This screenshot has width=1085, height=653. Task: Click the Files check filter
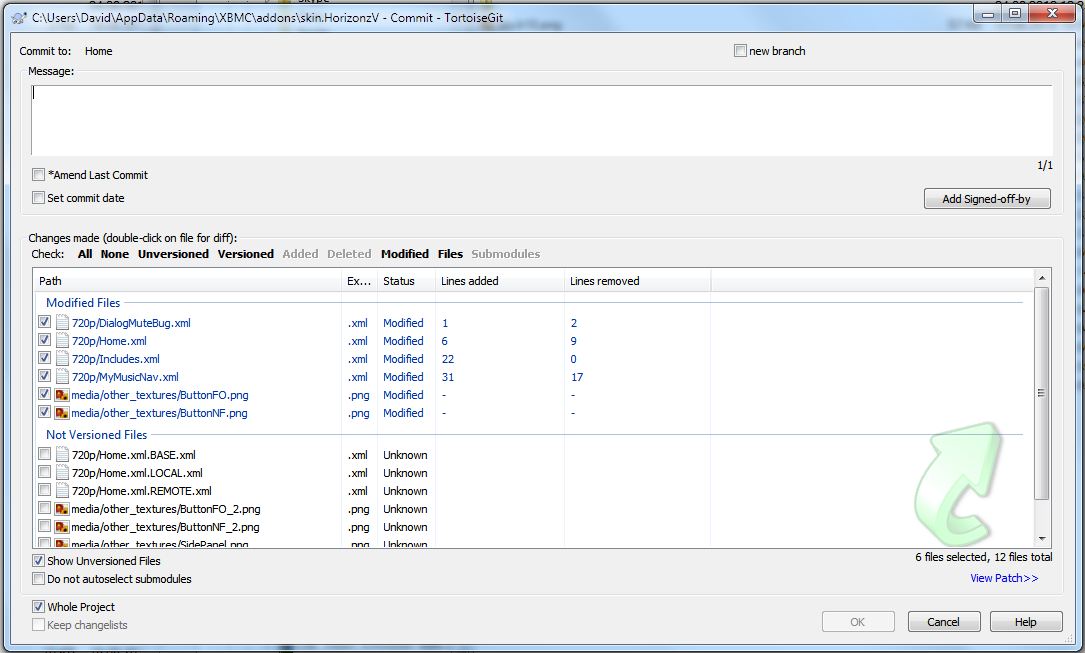[450, 254]
